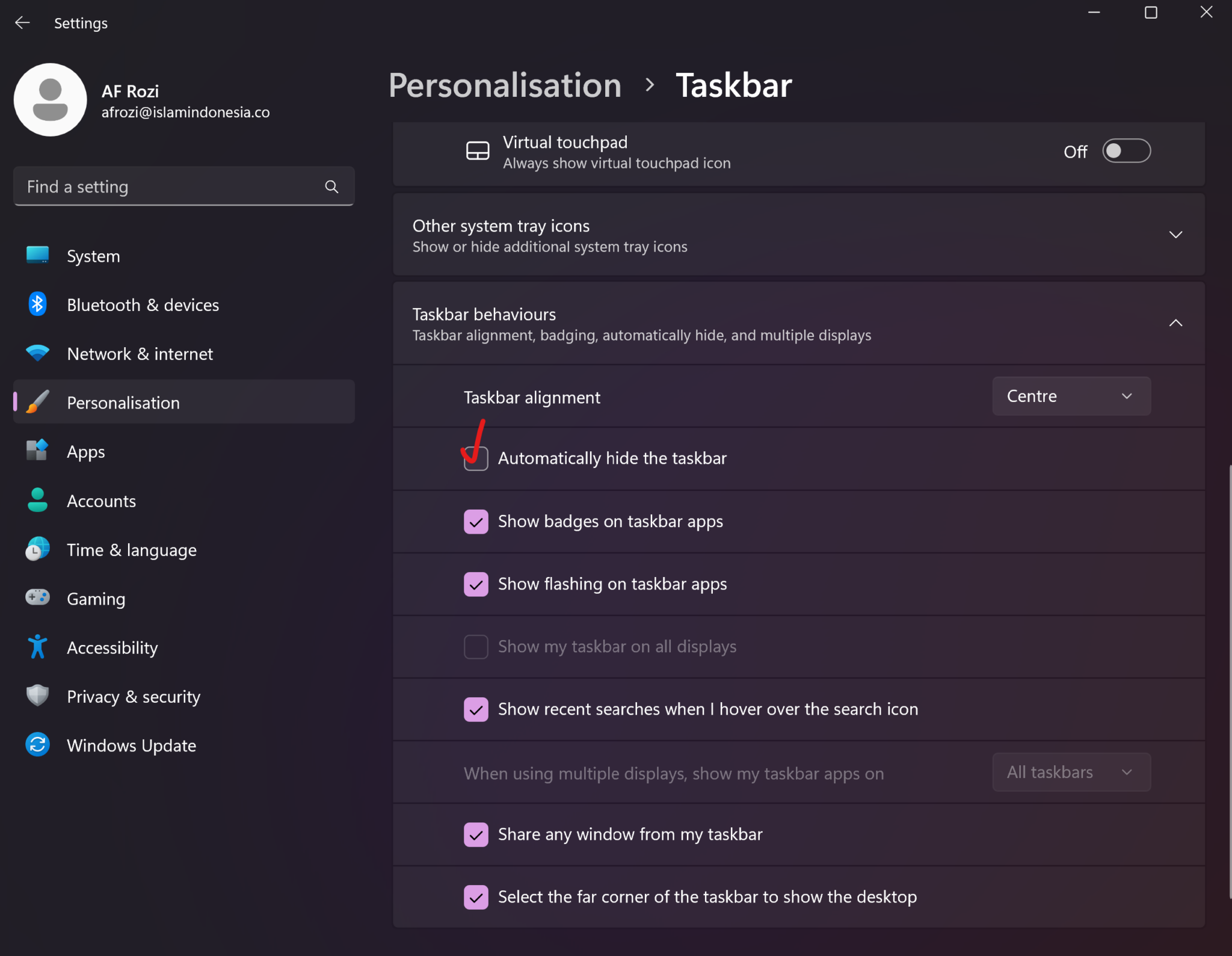
Task: Click the Windows Update sync icon
Action: tap(37, 745)
